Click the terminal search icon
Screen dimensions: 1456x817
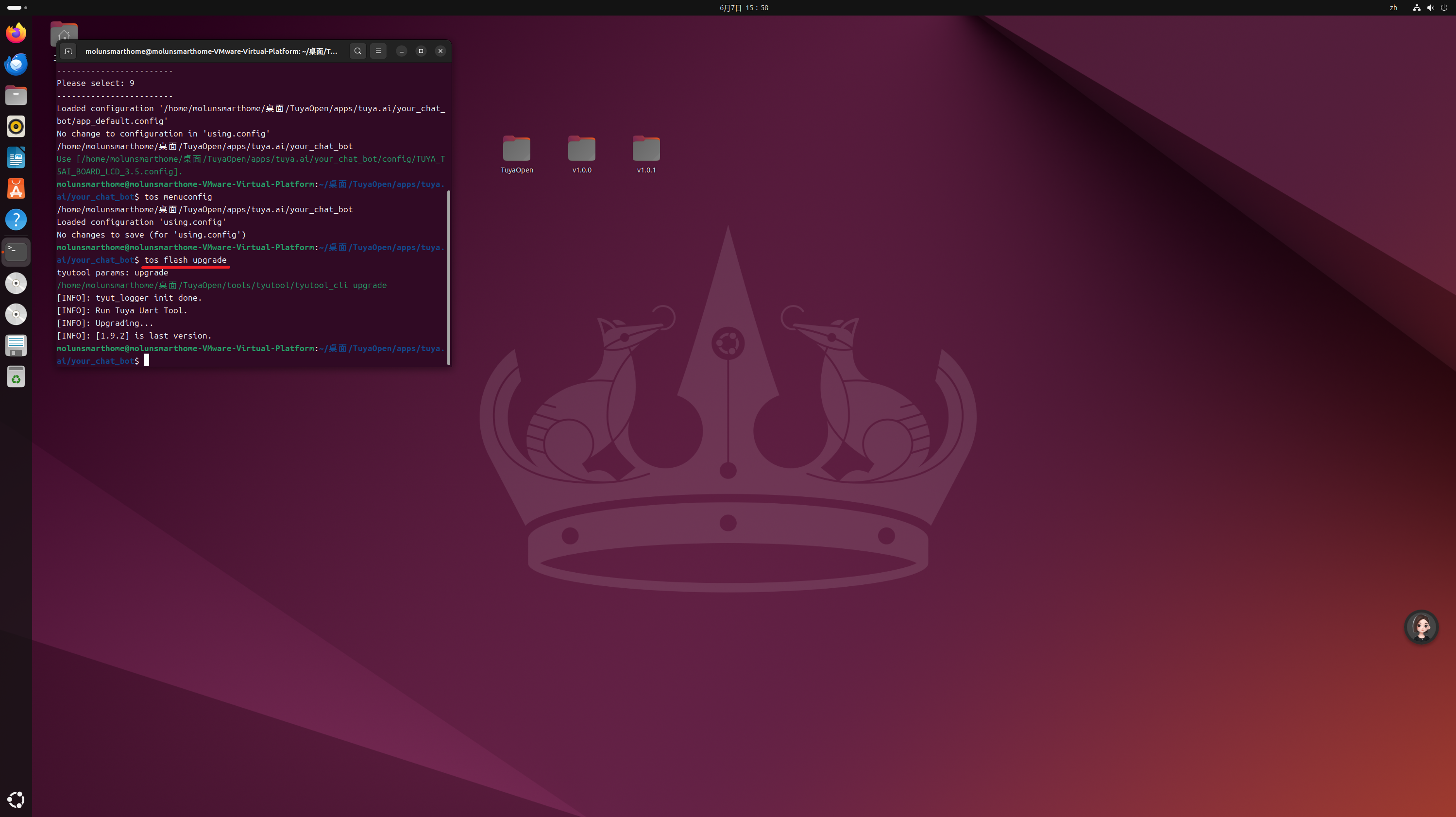coord(358,51)
